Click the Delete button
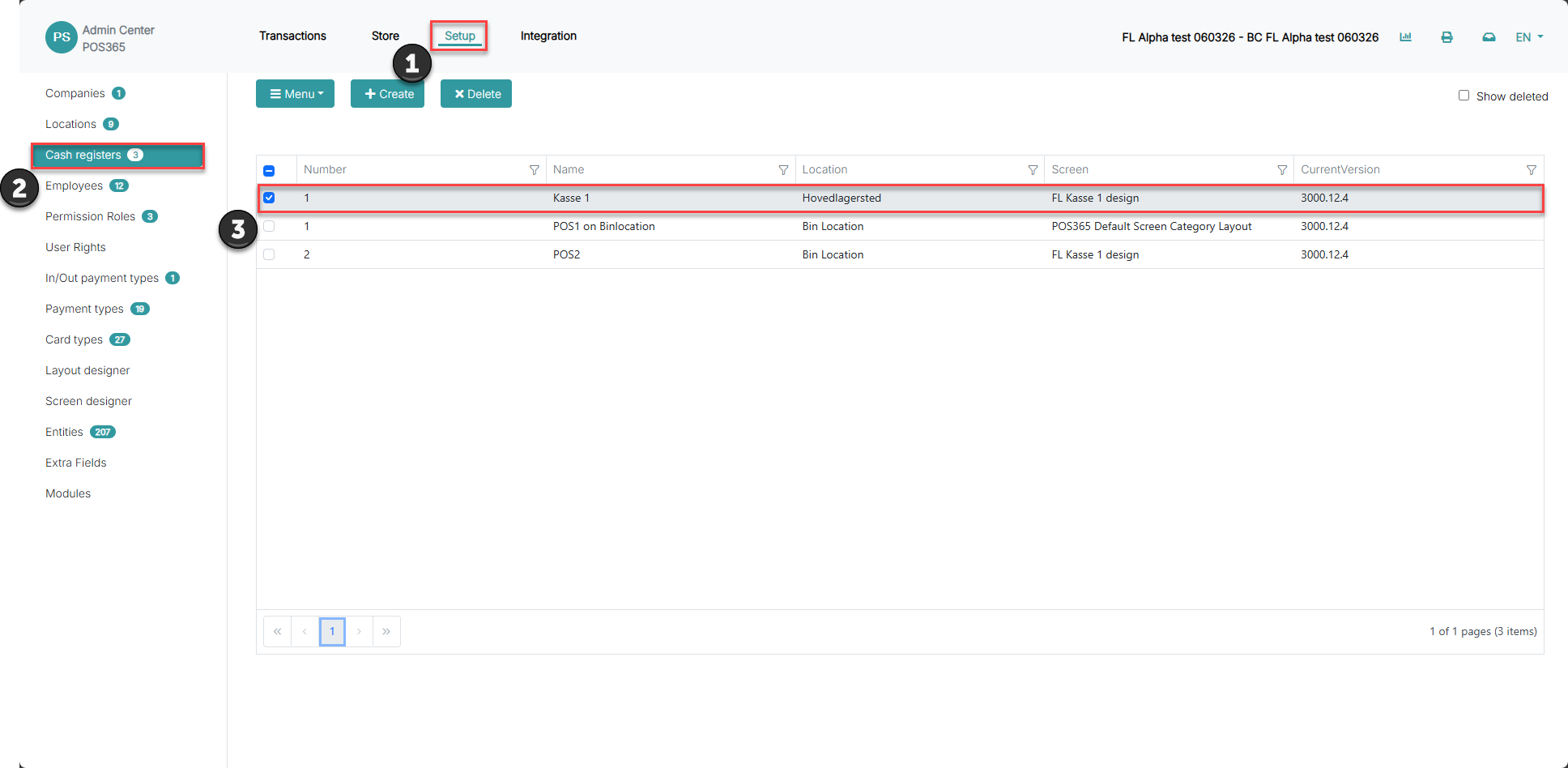 click(476, 94)
